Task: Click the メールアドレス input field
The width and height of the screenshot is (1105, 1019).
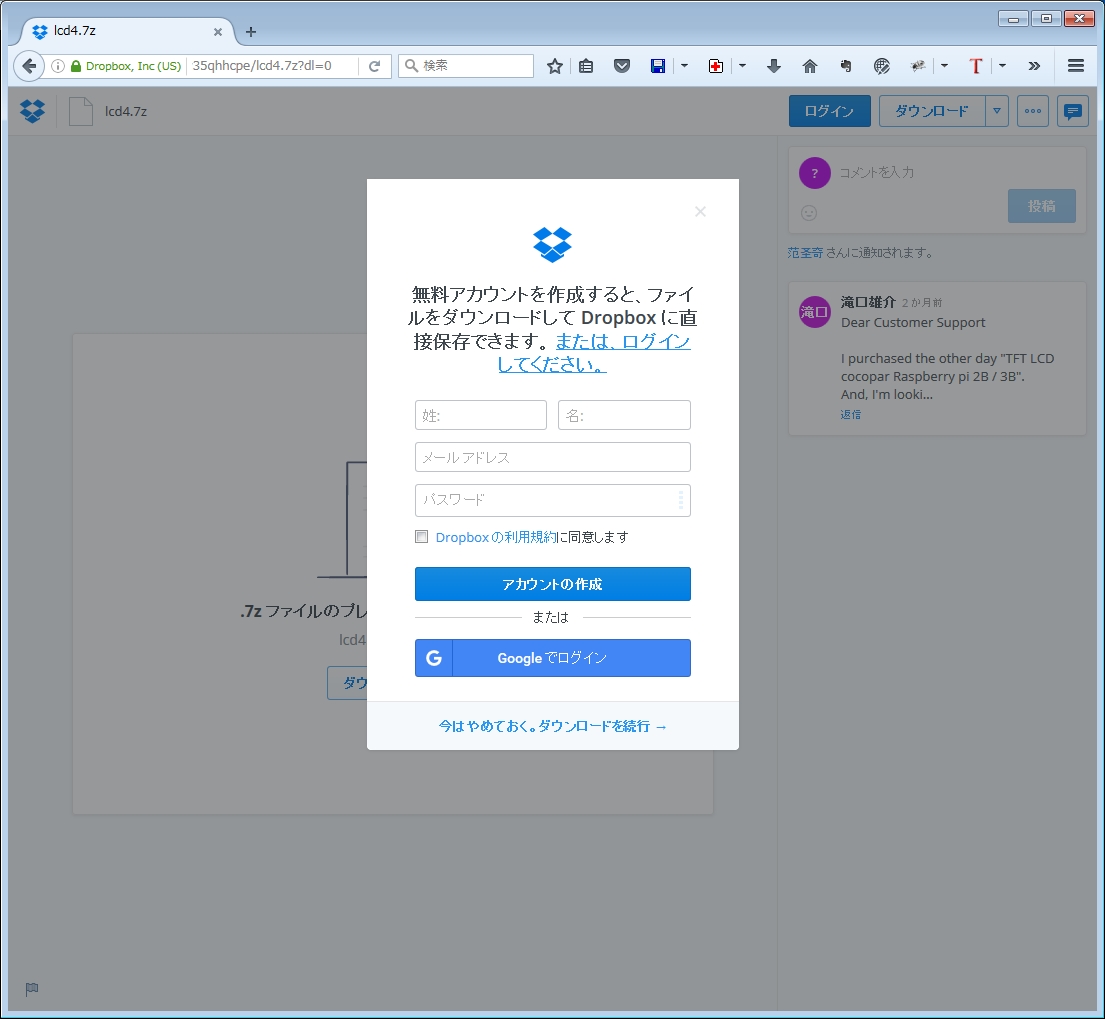Action: pos(552,457)
